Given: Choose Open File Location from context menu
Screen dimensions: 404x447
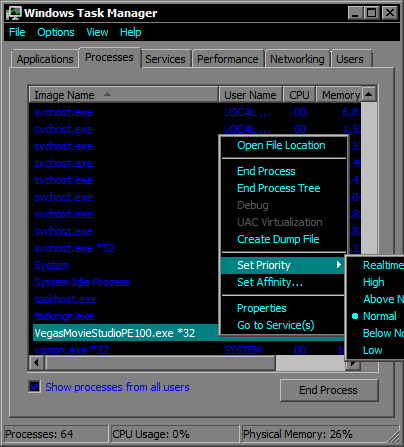Looking at the screenshot, I should click(x=281, y=145).
